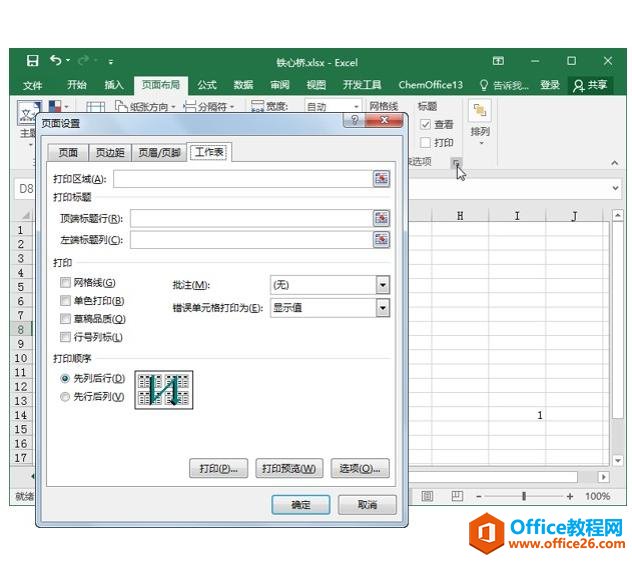Expand the formula bar chevron
632x561 pixels.
click(x=615, y=188)
